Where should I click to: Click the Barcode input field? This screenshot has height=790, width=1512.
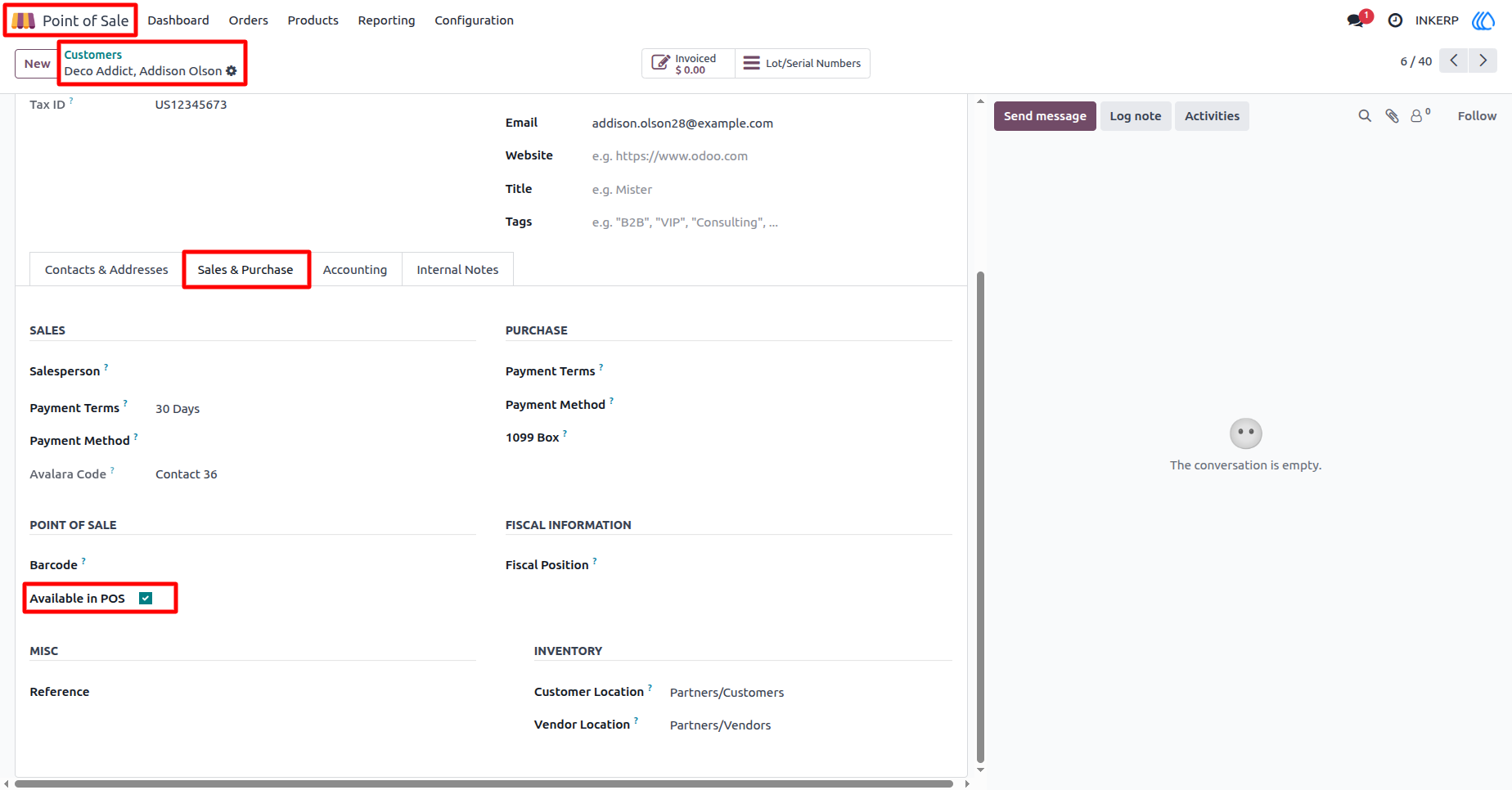(x=315, y=565)
